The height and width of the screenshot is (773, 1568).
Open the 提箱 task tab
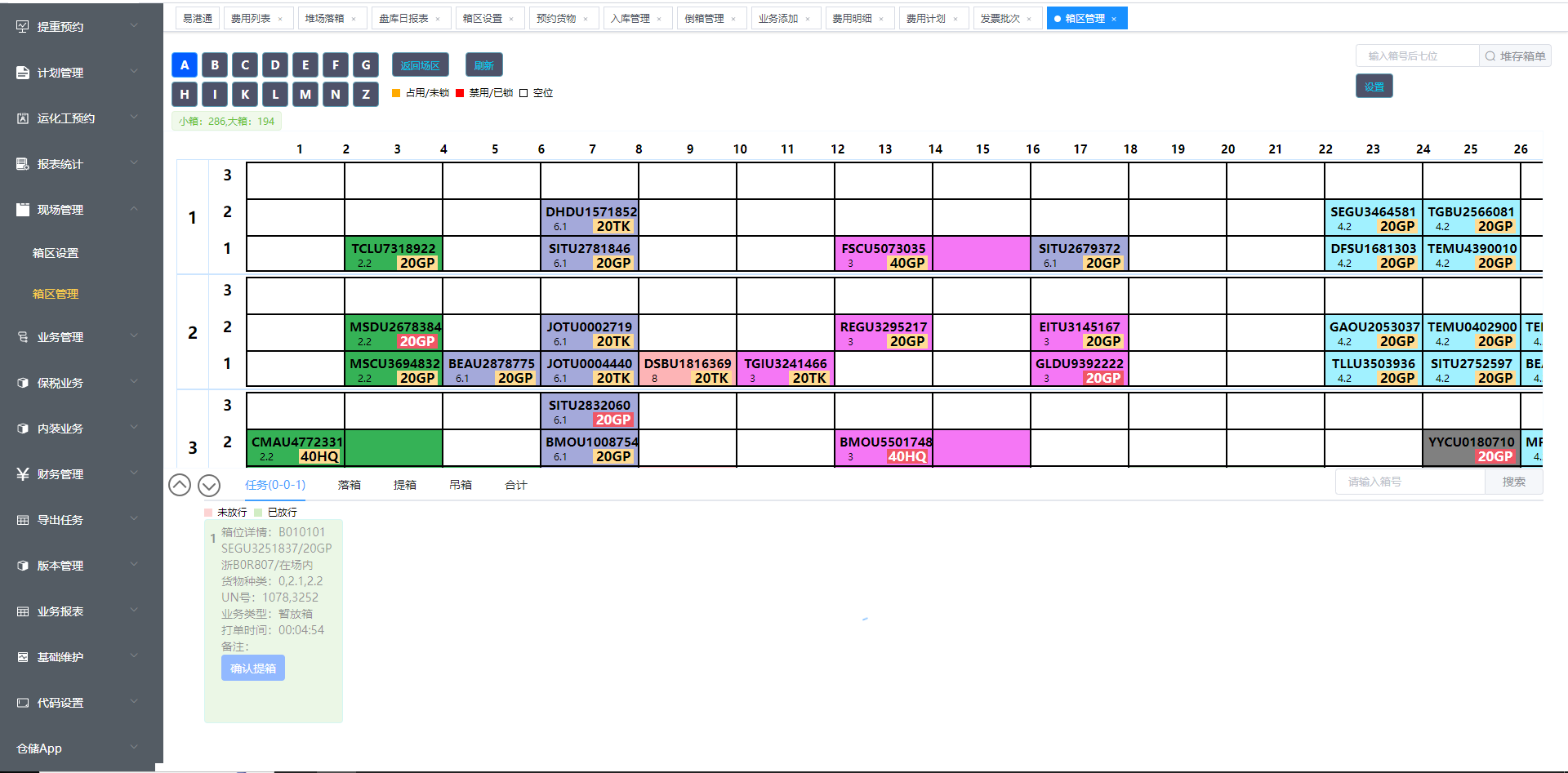[405, 485]
